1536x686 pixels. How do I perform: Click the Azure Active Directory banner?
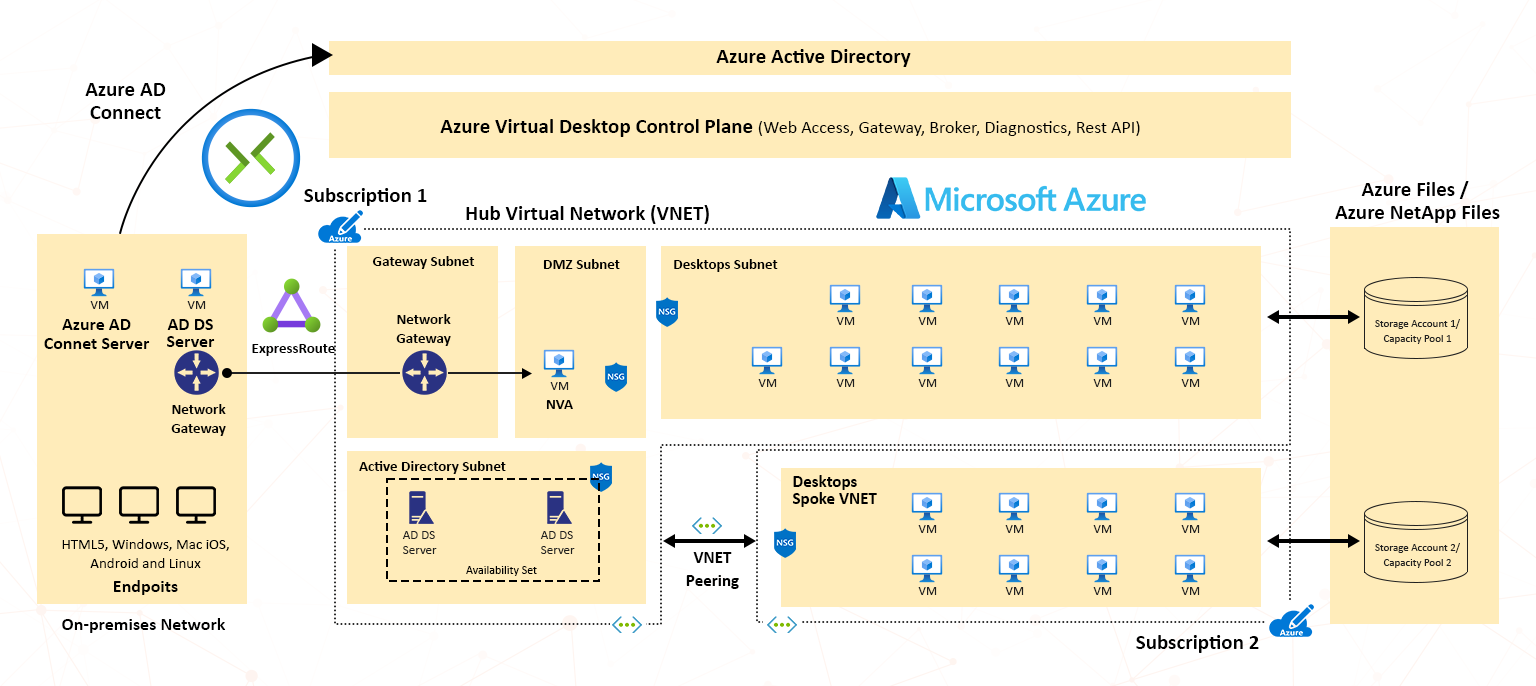(810, 57)
